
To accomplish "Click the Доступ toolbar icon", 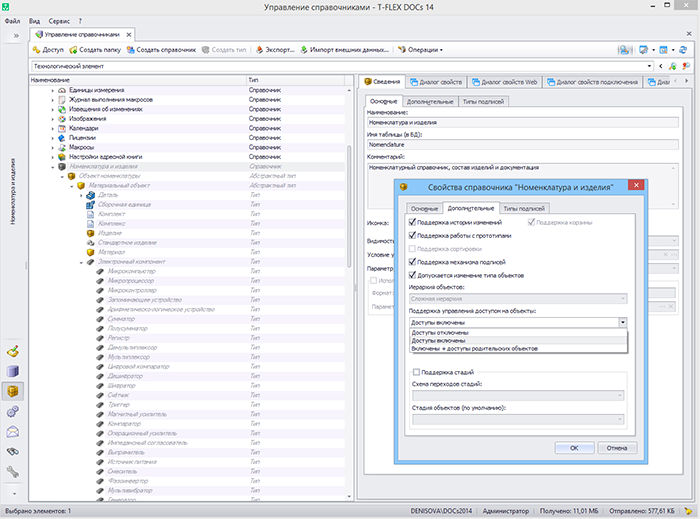I will [37, 49].
